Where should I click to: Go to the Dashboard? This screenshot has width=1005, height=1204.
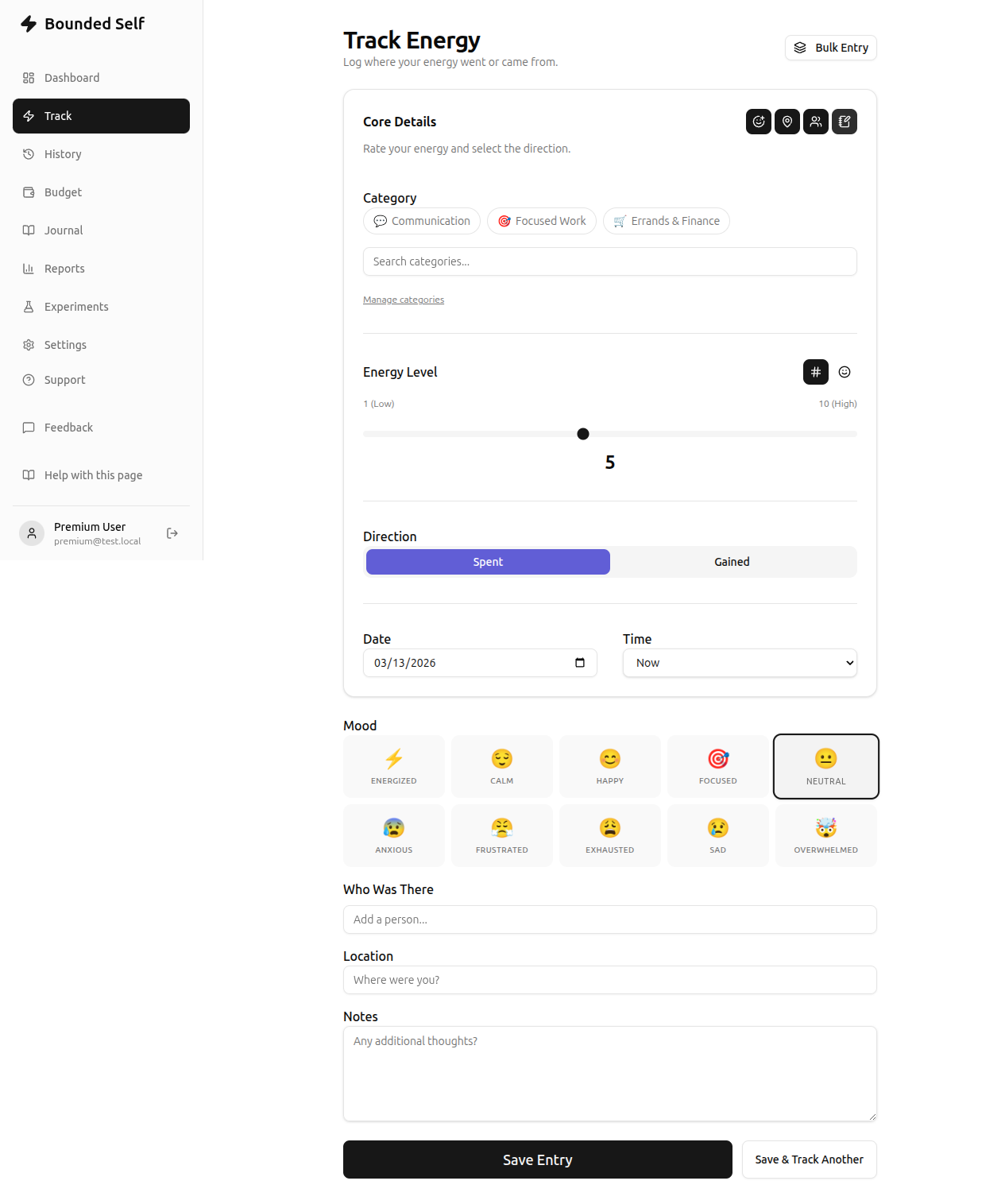[x=72, y=78]
